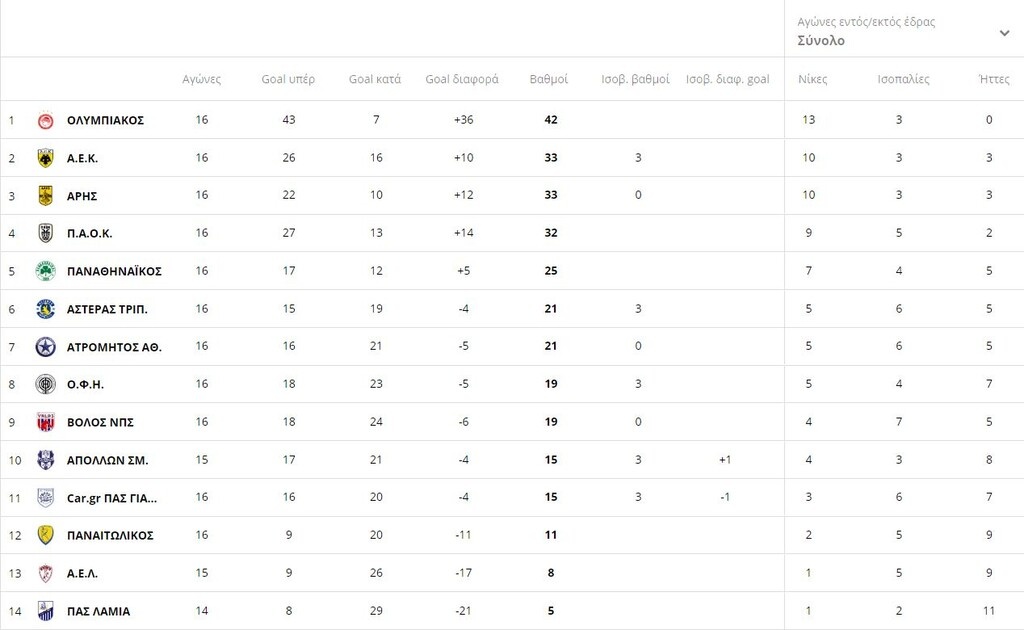Click the Panathinaikos green crest icon

click(x=45, y=271)
